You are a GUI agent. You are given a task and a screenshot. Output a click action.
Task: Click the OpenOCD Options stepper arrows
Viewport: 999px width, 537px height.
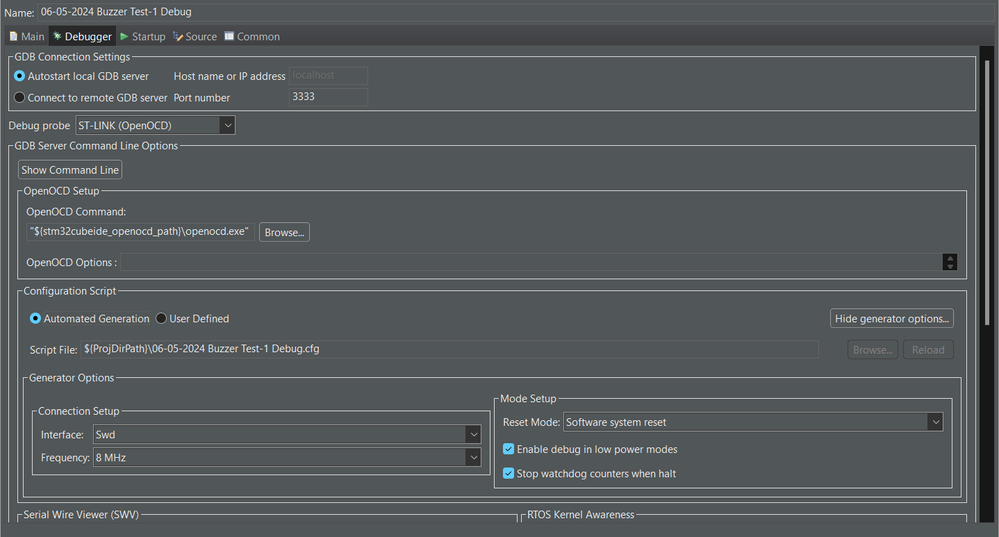(950, 262)
